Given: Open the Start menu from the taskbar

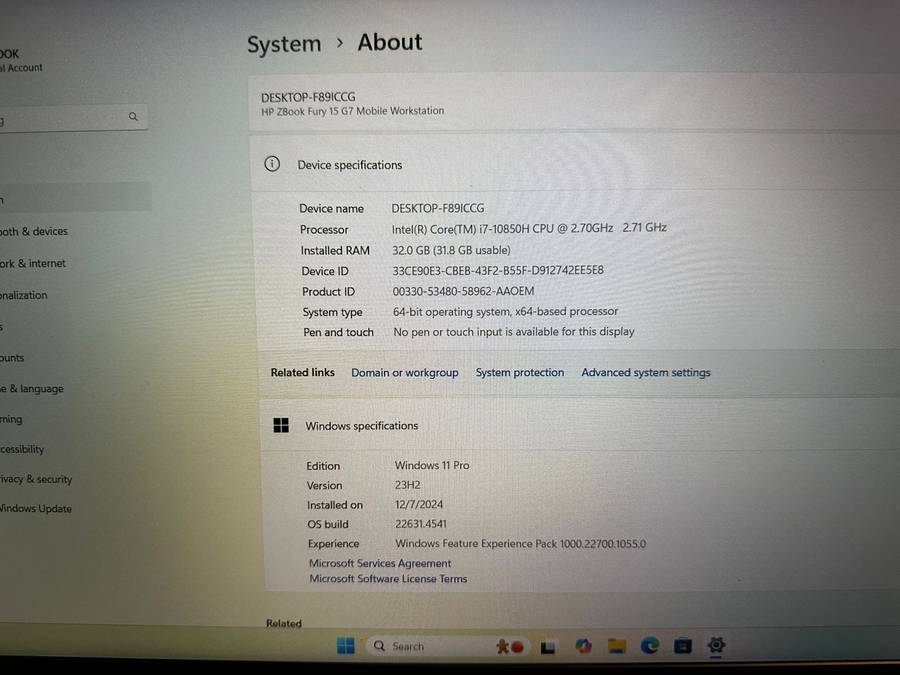Looking at the screenshot, I should (x=344, y=646).
